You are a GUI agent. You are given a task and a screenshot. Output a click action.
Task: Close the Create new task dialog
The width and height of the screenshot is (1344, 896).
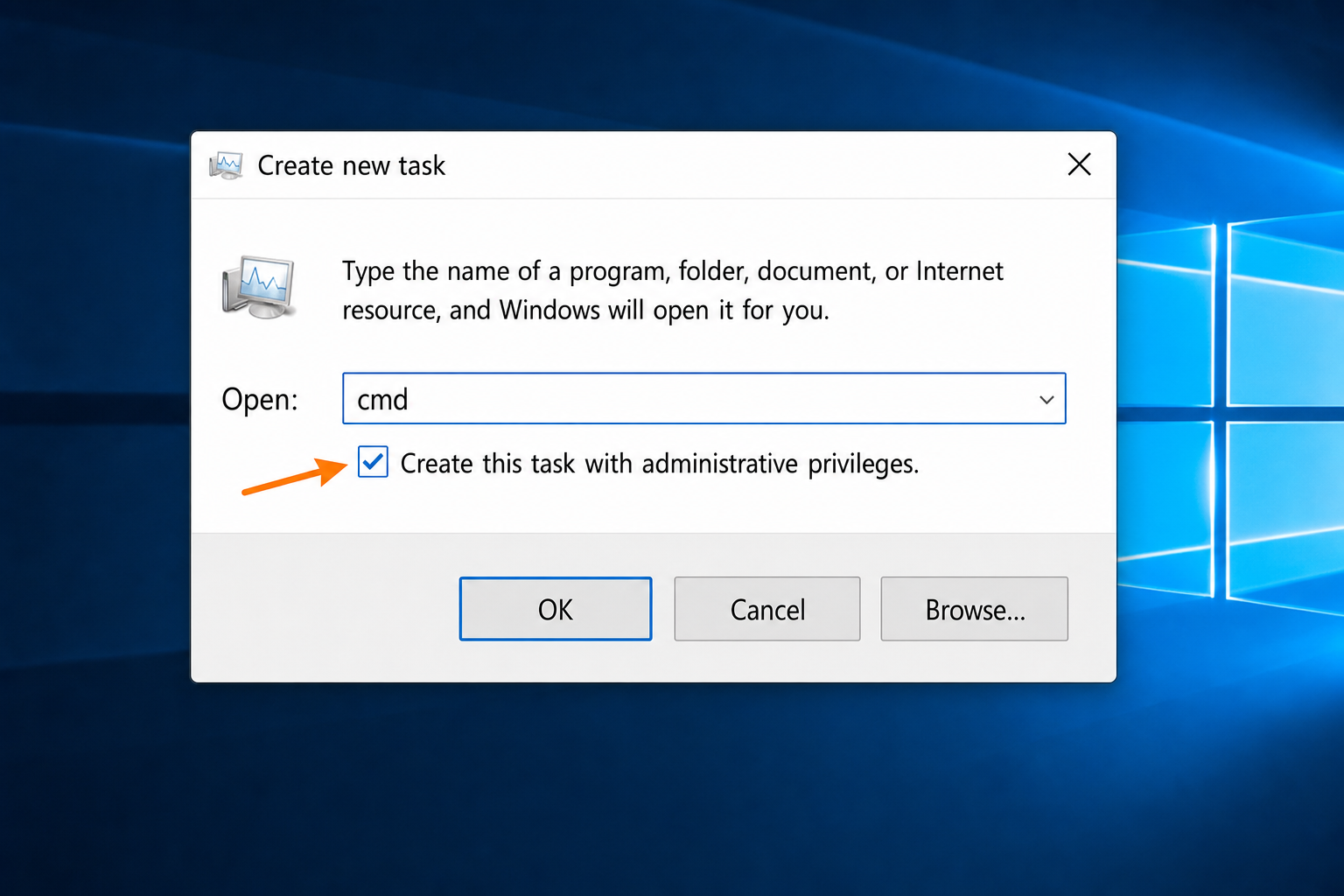click(1080, 164)
